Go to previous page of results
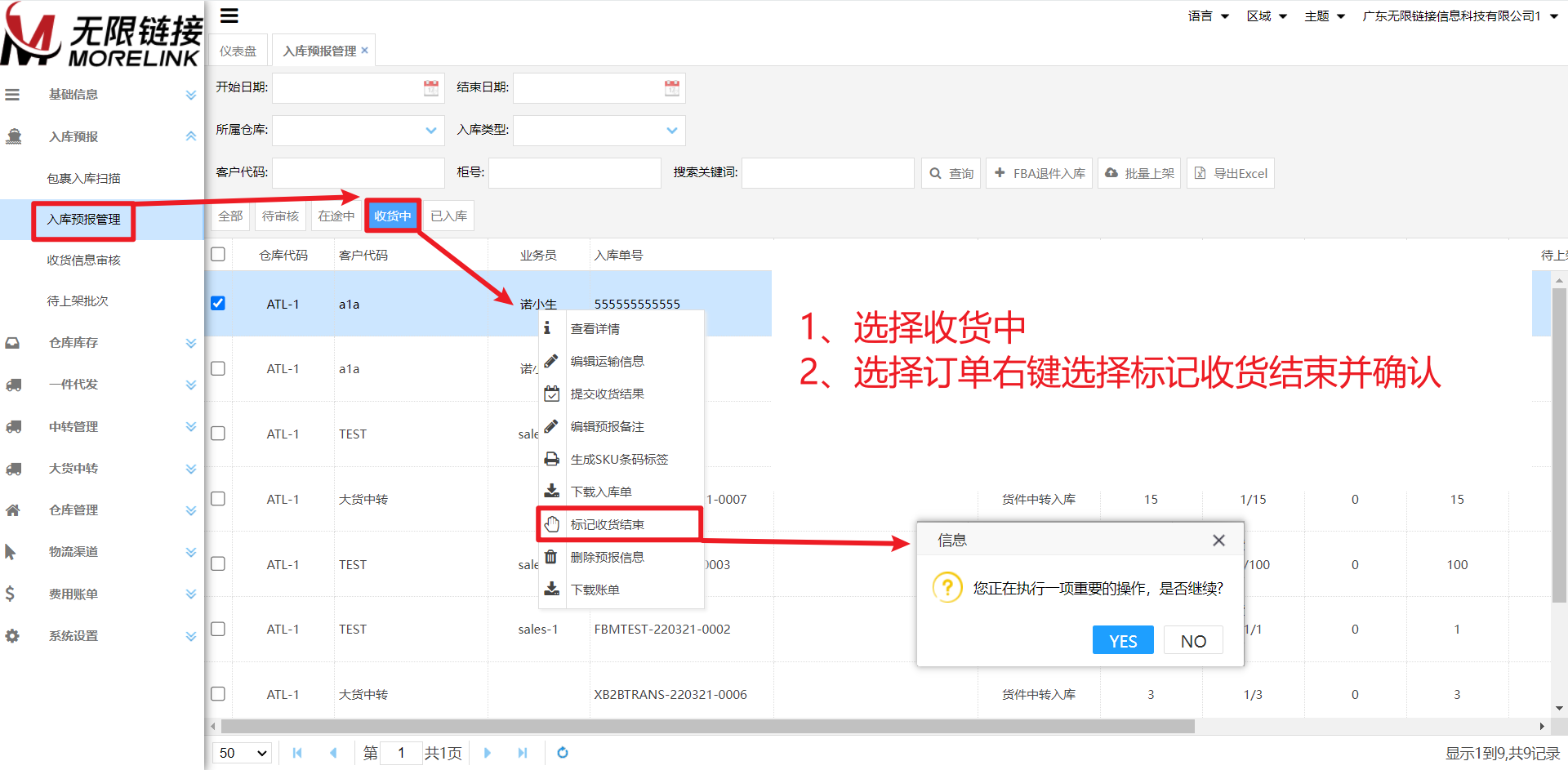The image size is (1568, 770). tap(333, 753)
